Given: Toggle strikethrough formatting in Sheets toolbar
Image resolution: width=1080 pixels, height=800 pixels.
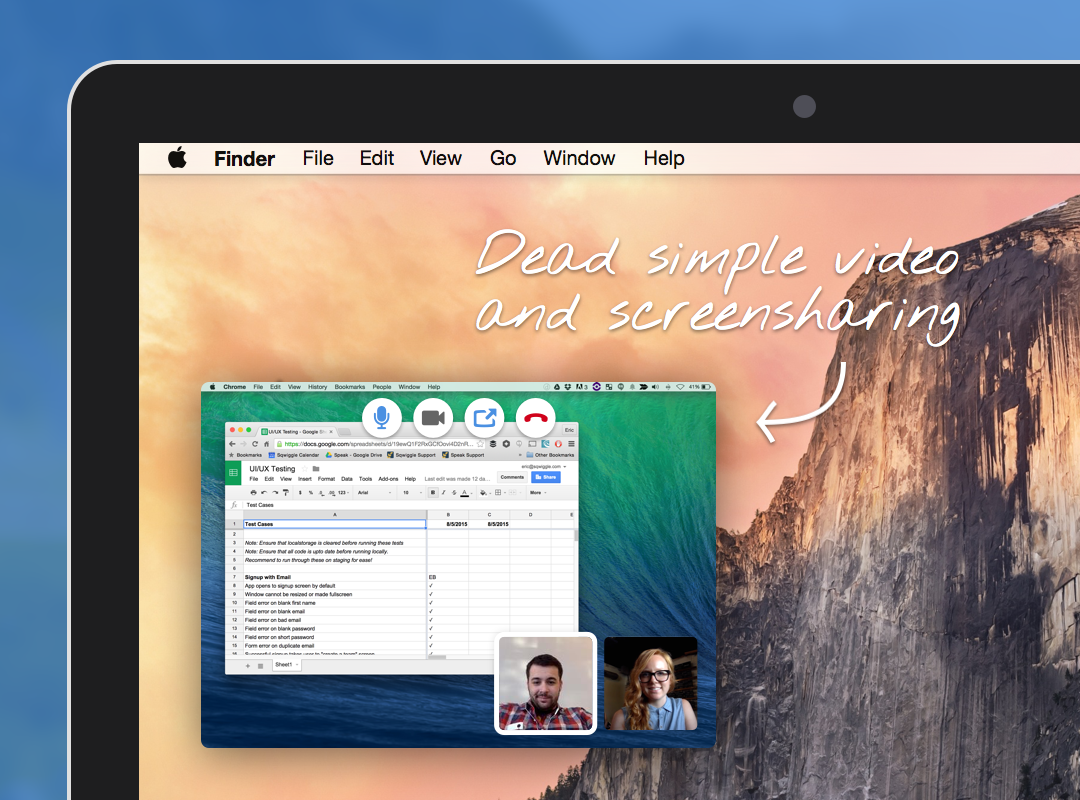Looking at the screenshot, I should tap(455, 493).
